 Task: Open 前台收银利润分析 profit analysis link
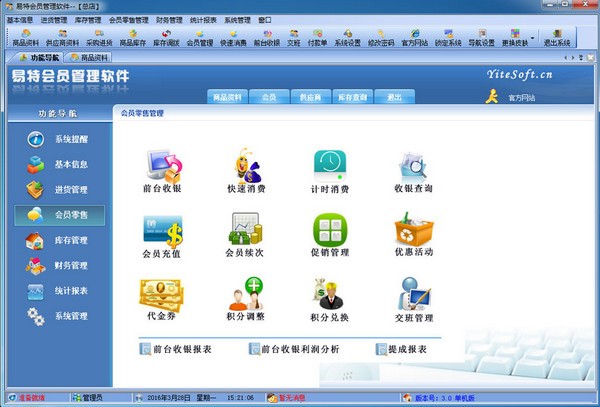click(298, 349)
